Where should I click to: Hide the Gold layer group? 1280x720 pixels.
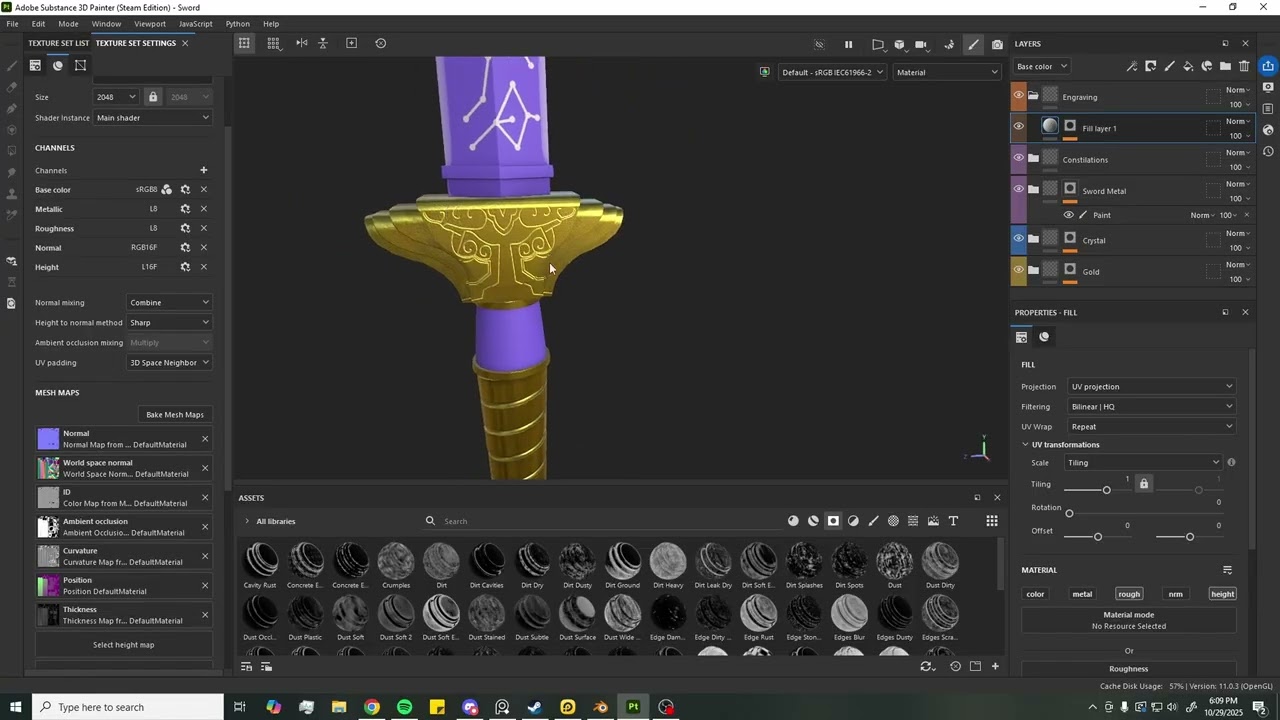click(x=1019, y=270)
